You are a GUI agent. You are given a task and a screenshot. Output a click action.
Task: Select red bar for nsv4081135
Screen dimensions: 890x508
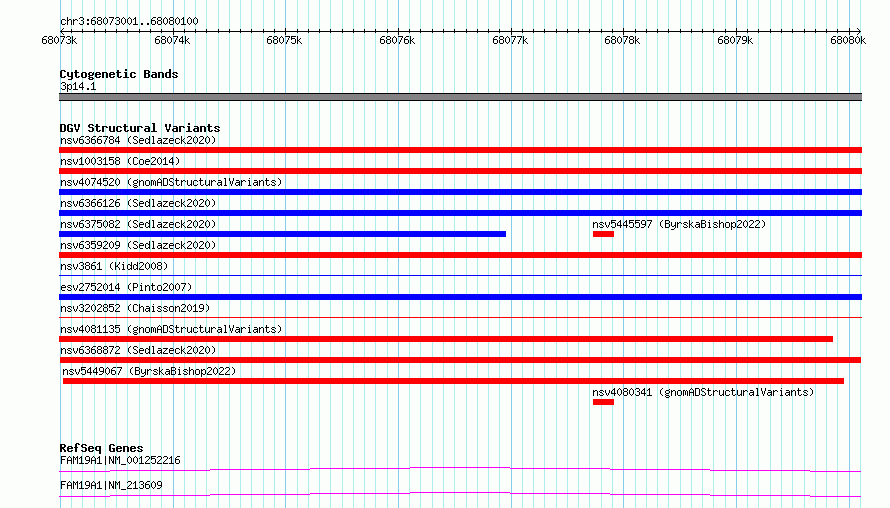tap(446, 339)
